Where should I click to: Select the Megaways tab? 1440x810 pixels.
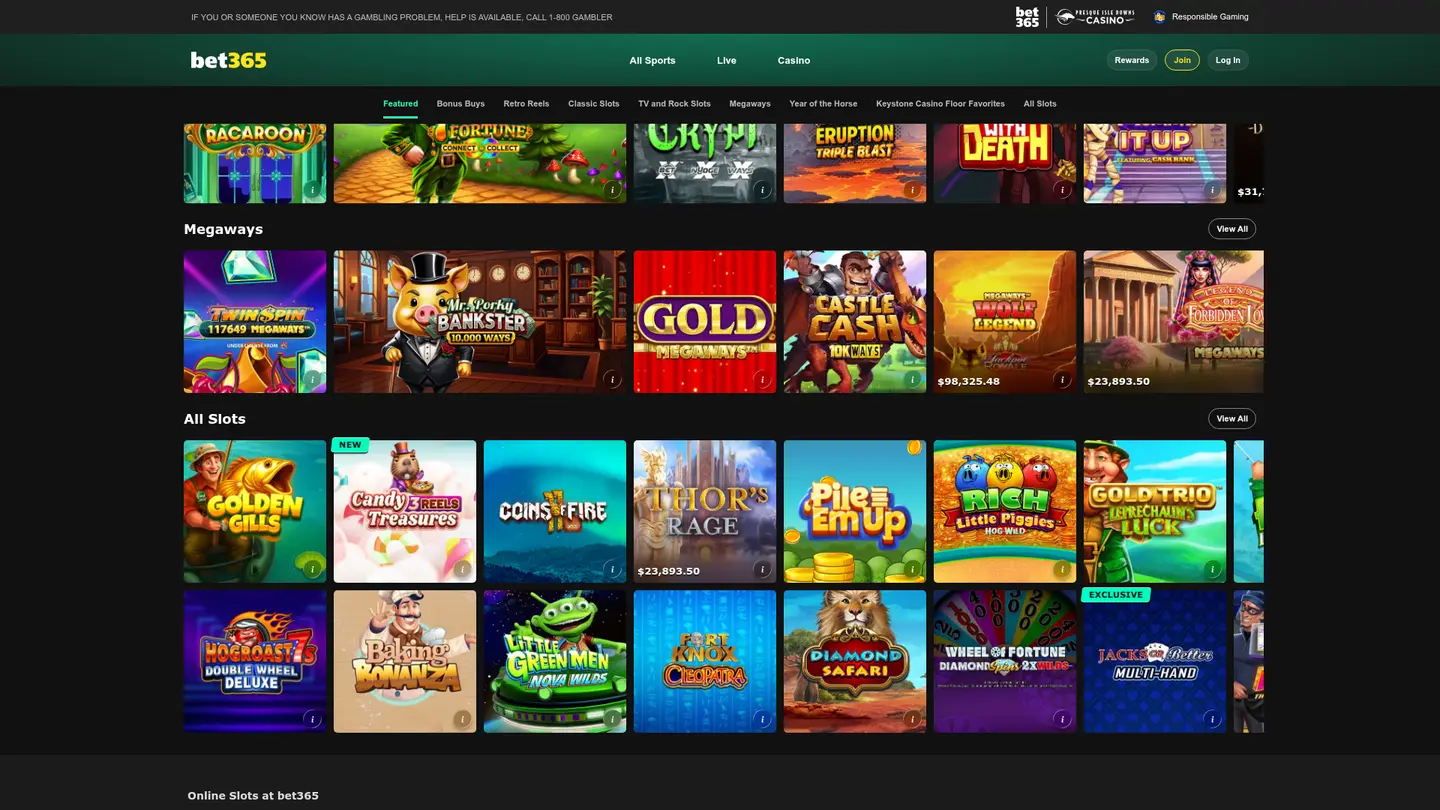750,104
